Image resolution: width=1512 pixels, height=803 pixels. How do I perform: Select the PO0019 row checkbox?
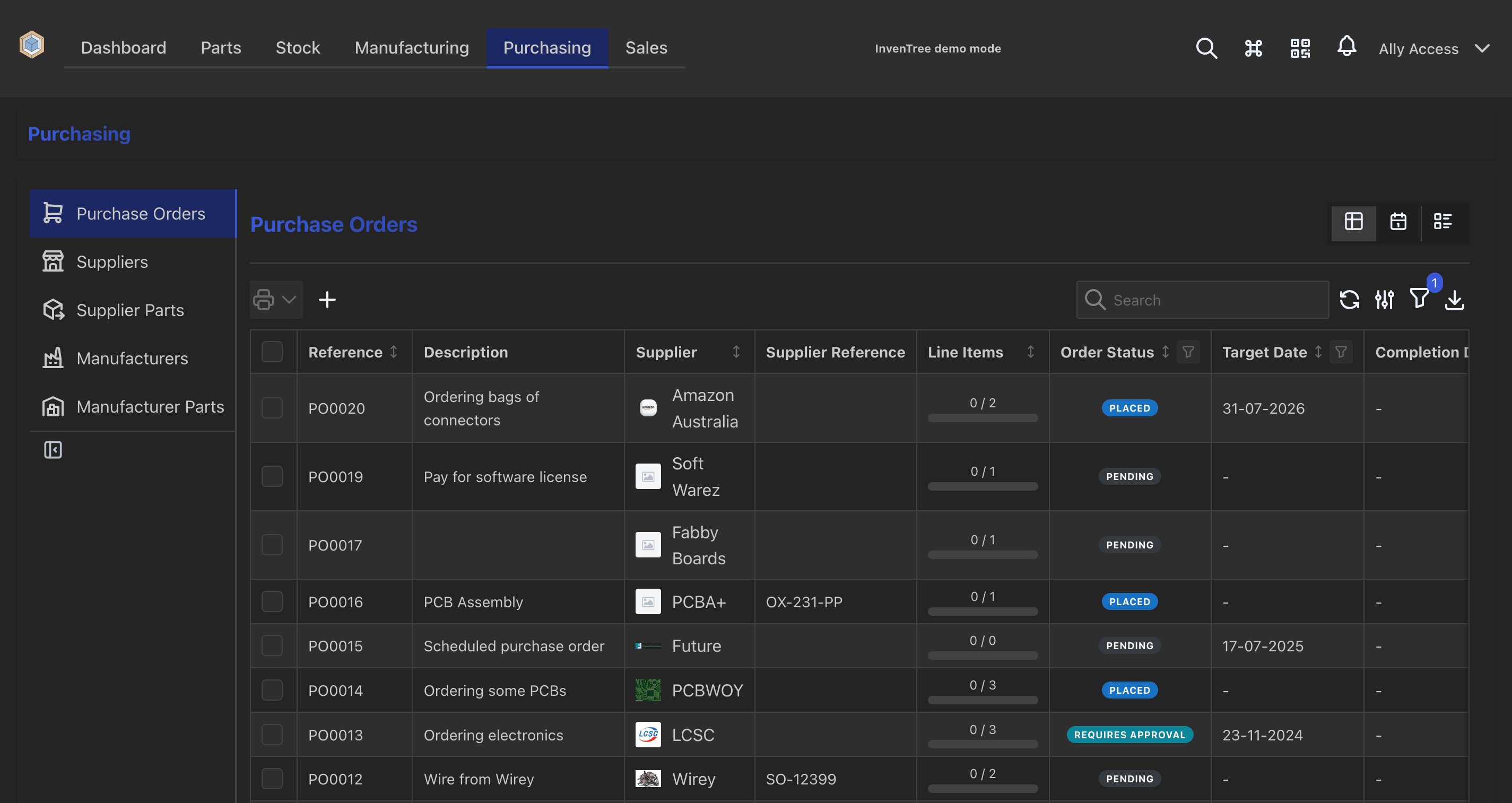pyautogui.click(x=272, y=477)
